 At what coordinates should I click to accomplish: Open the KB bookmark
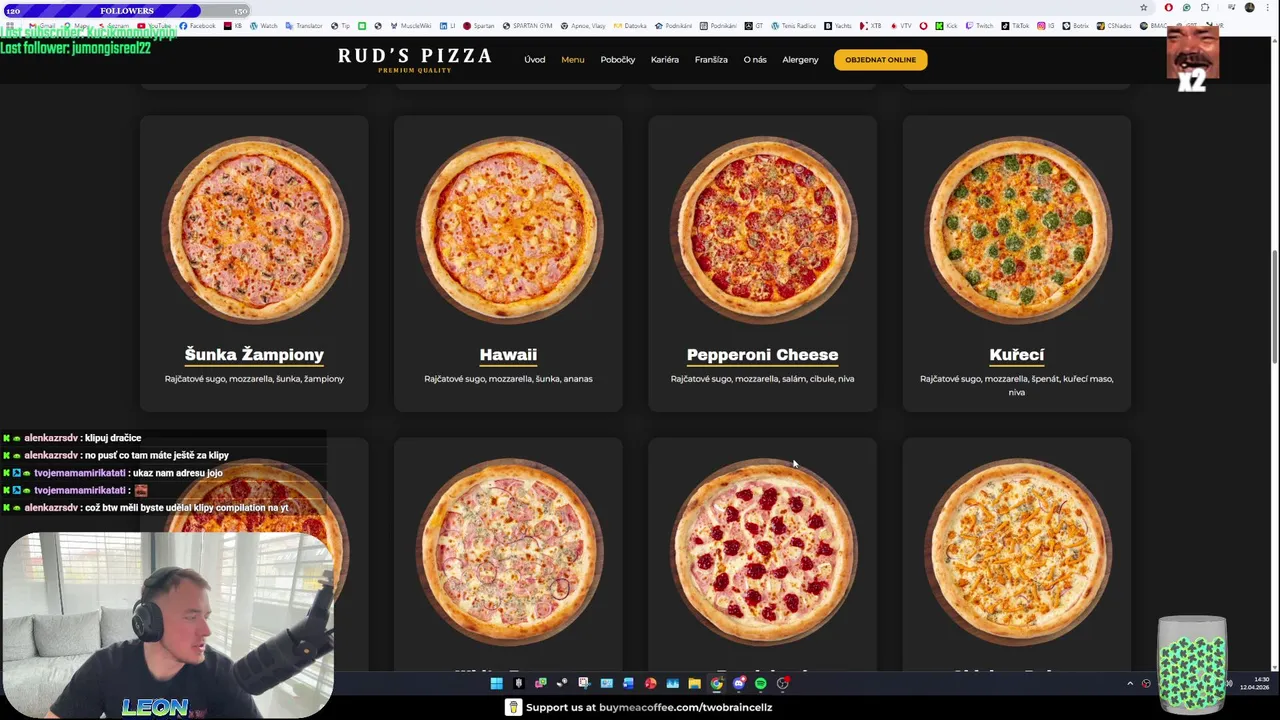click(233, 26)
